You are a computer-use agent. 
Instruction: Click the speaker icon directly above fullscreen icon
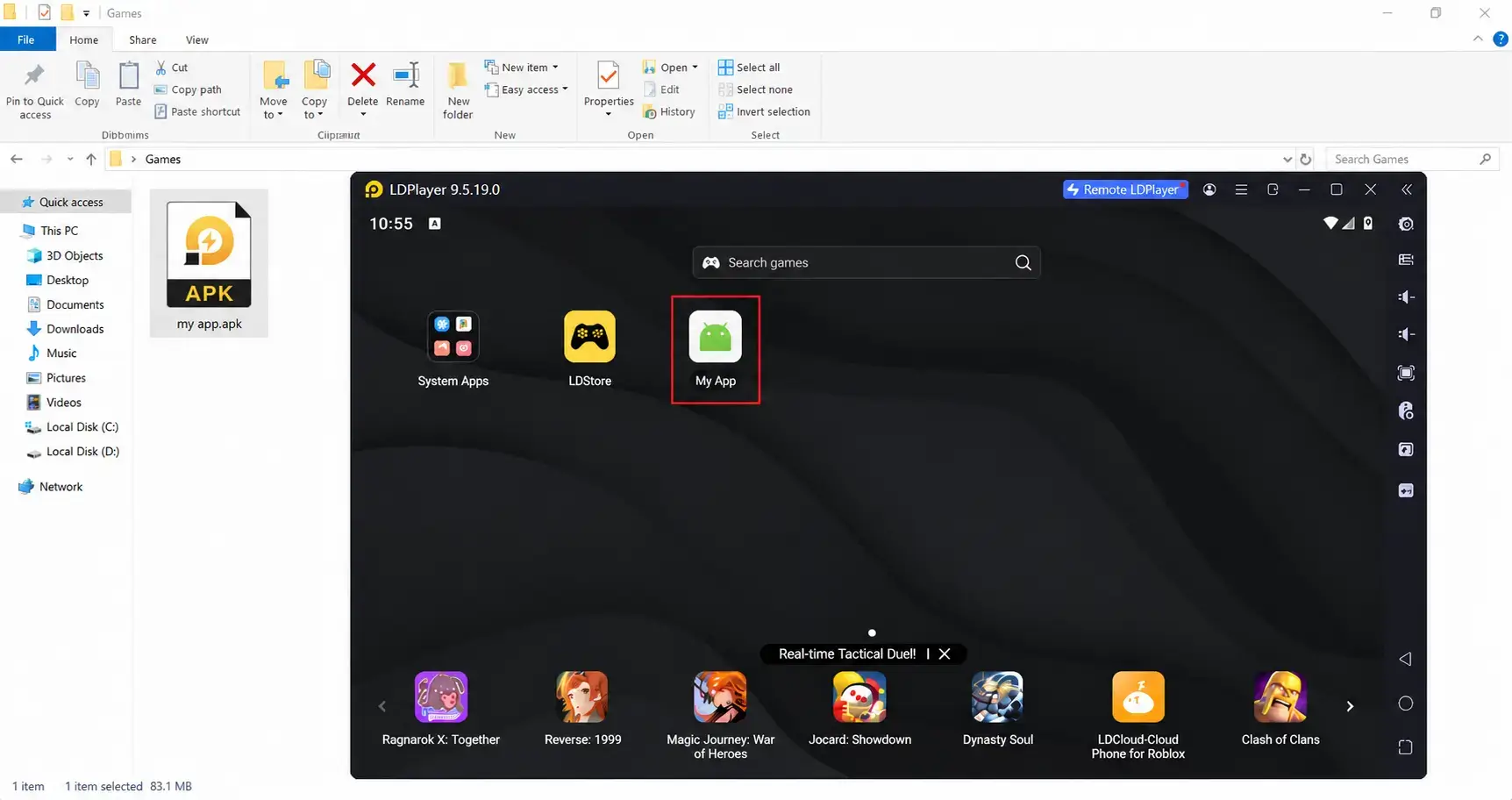(x=1406, y=334)
